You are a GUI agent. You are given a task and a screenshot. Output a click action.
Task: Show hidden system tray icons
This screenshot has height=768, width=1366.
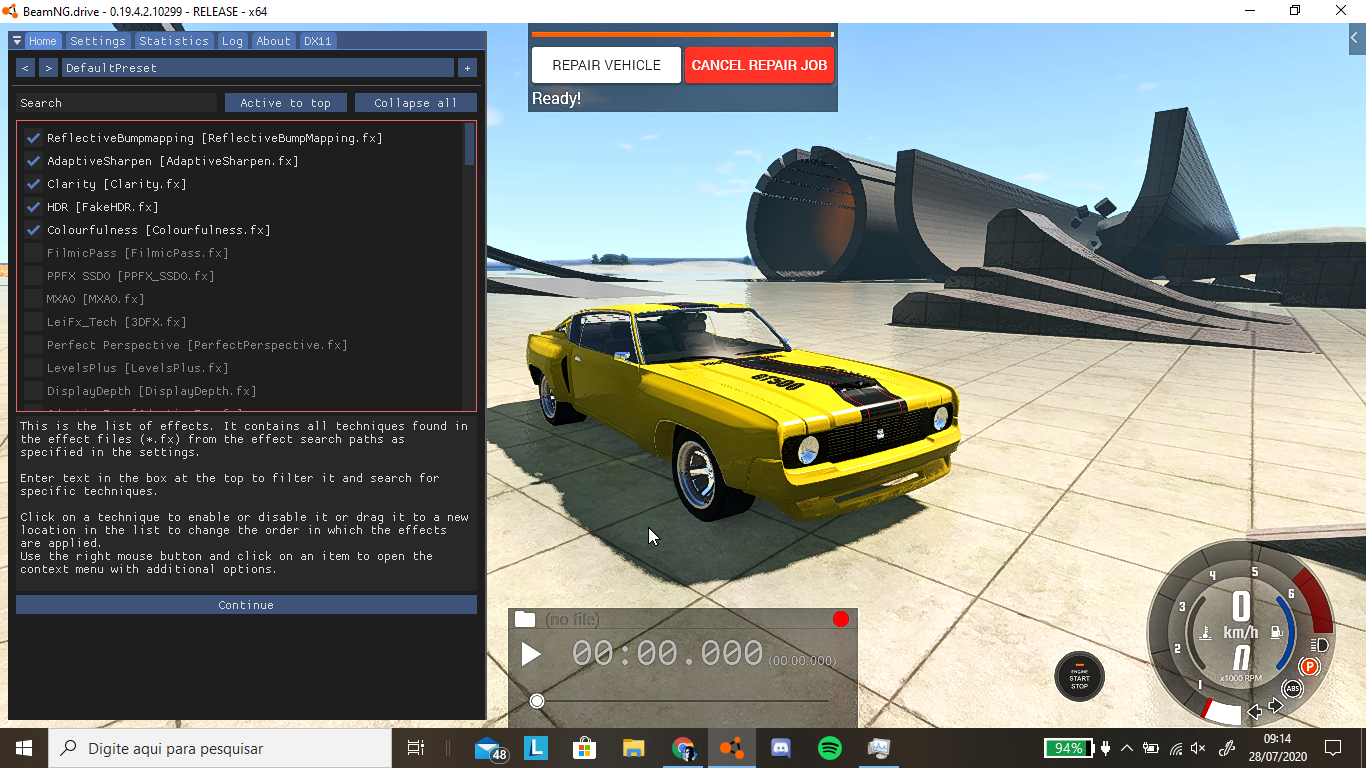1127,748
